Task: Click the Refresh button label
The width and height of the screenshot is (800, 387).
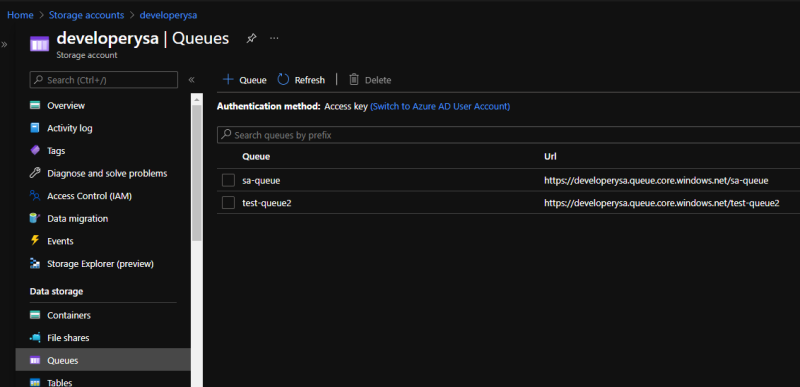Action: 310,80
